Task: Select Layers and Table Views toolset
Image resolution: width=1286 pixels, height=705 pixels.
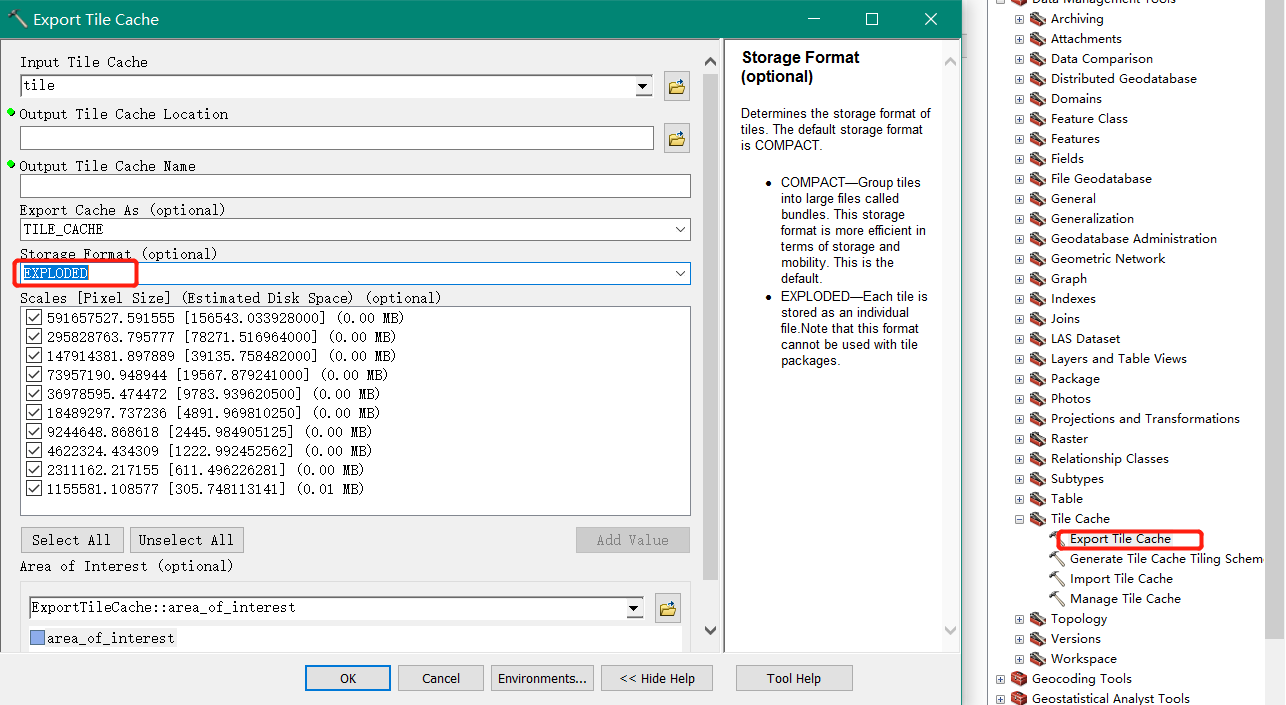Action: (1118, 359)
